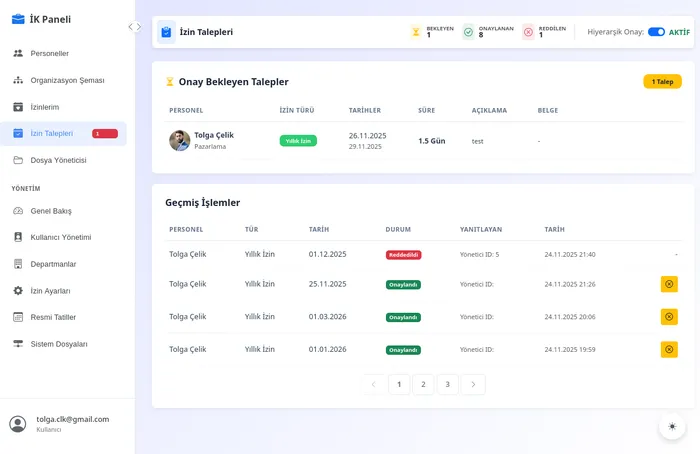Toggle the Hiyerarşik Onay switch
This screenshot has width=700, height=454.
(656, 32)
